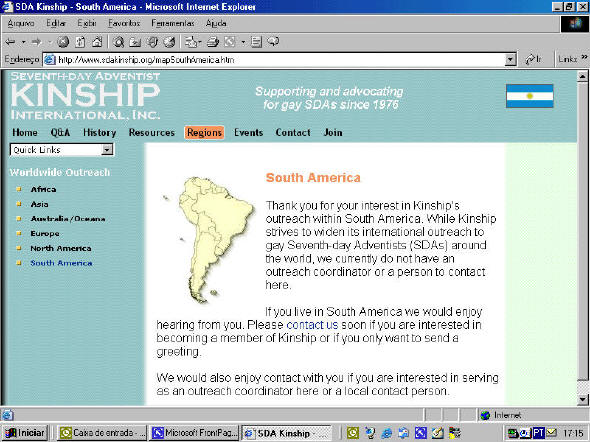Click the Home page toolbar icon
The height and width of the screenshot is (442, 590).
[x=97, y=42]
